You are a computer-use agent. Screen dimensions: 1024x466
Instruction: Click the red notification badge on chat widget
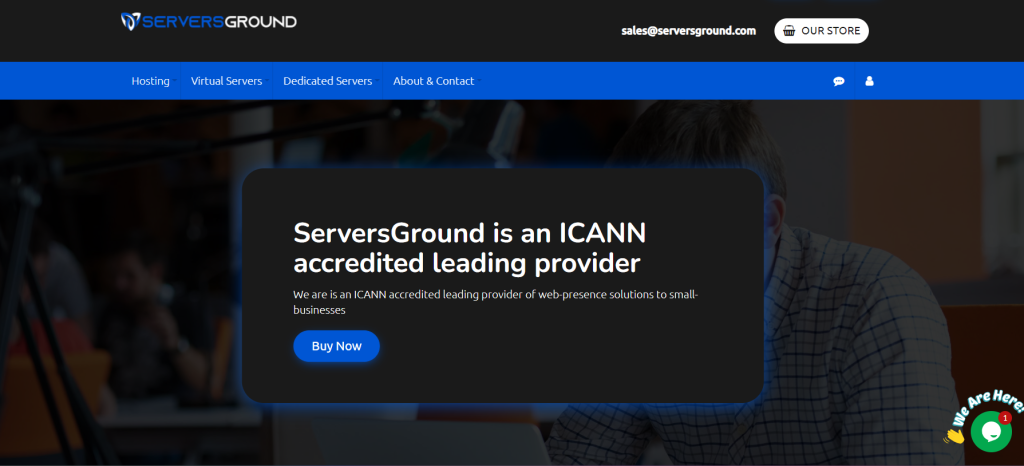(1004, 418)
